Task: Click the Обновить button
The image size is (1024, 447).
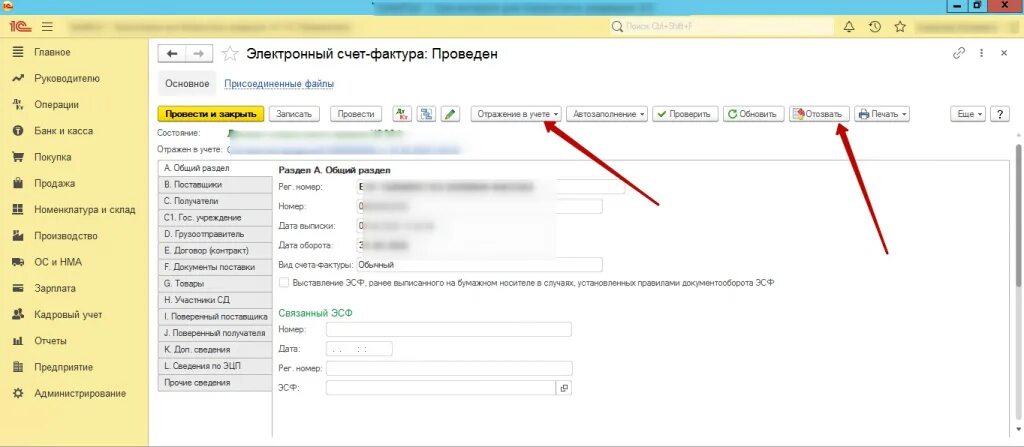Action: [753, 114]
